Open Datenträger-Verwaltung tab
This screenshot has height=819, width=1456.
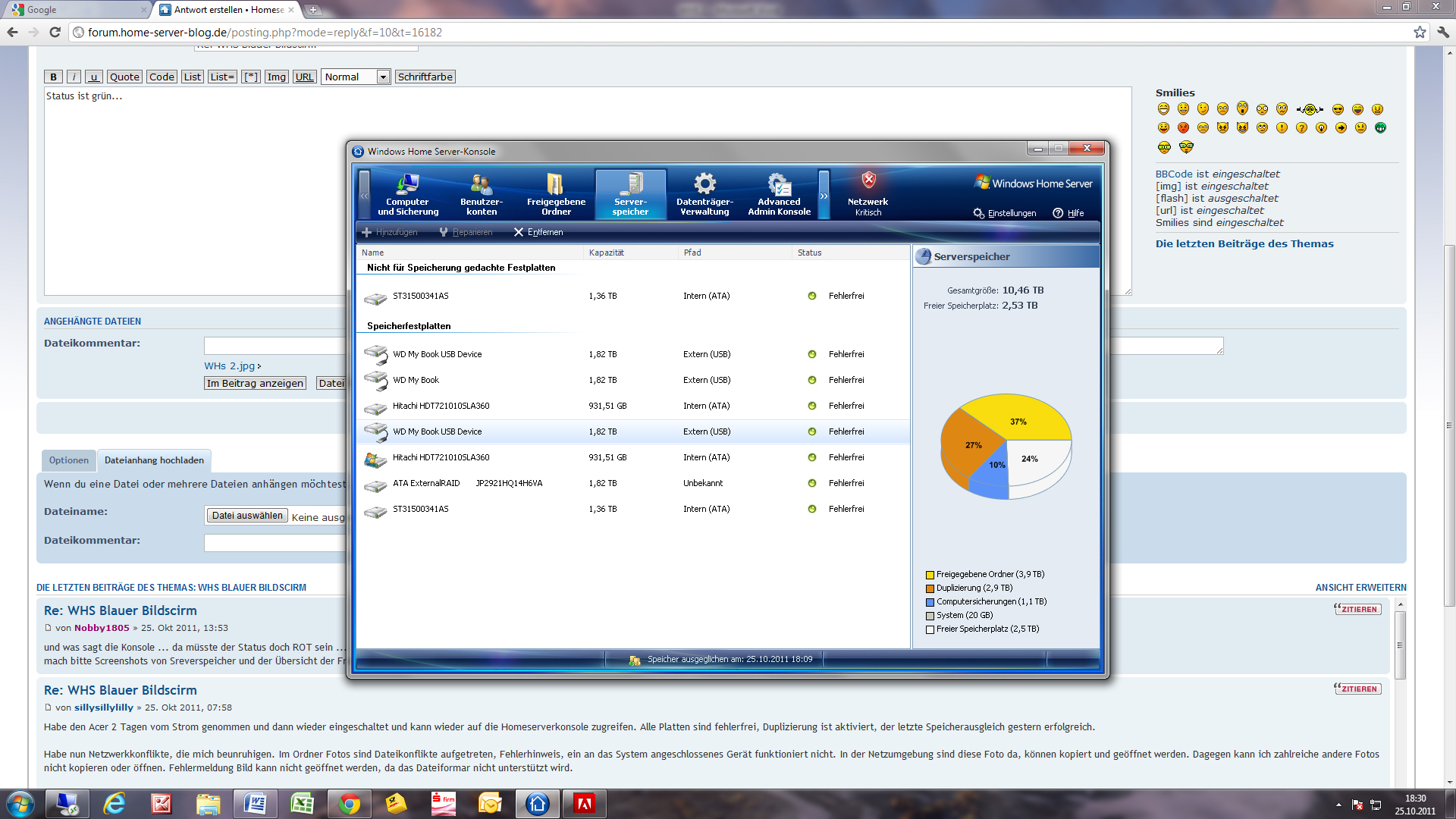[704, 194]
